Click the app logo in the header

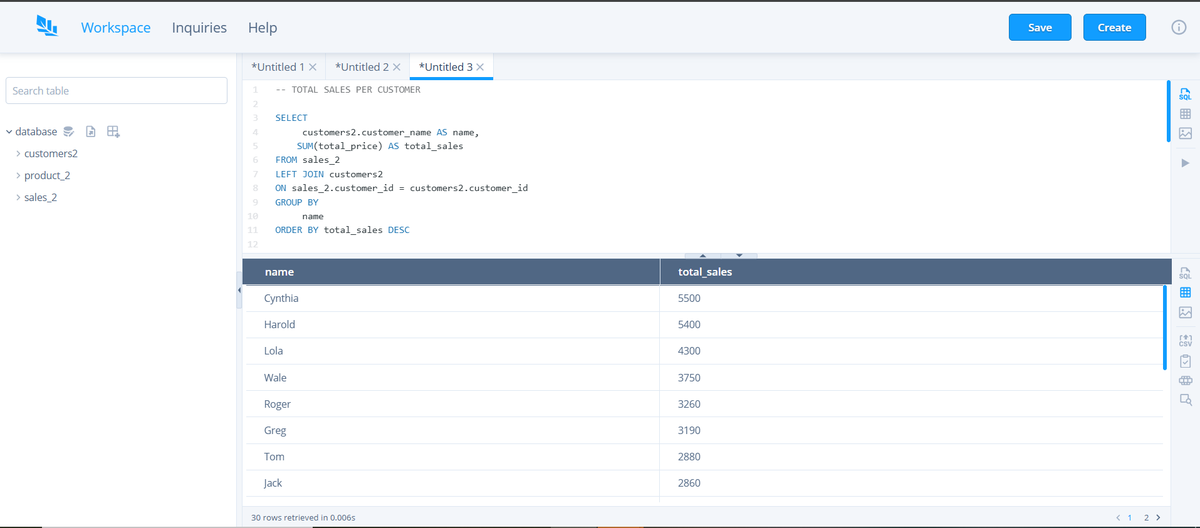tap(47, 26)
